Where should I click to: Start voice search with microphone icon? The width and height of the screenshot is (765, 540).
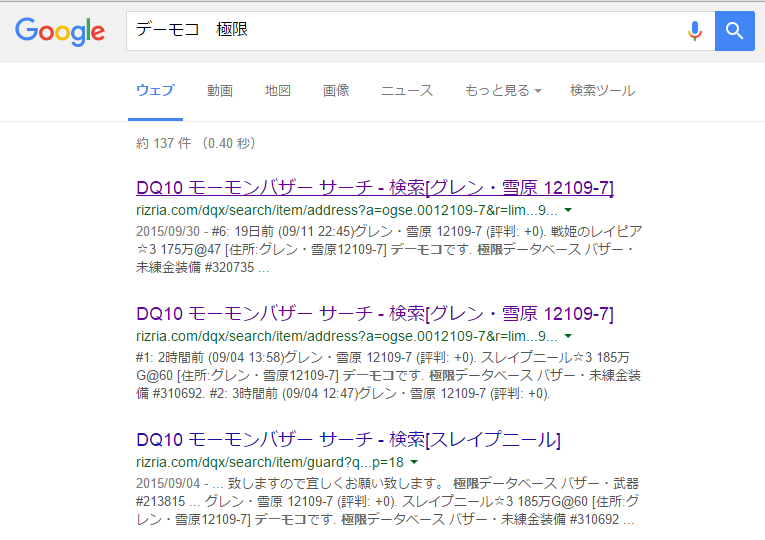pyautogui.click(x=695, y=31)
